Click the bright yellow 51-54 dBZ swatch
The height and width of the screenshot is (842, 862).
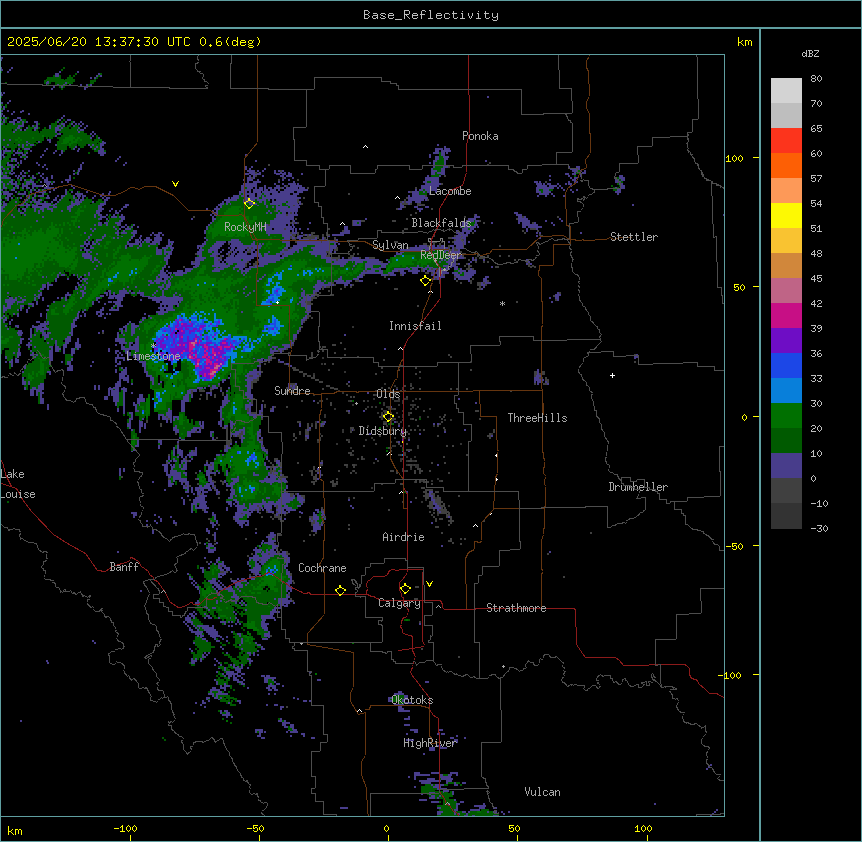point(786,215)
